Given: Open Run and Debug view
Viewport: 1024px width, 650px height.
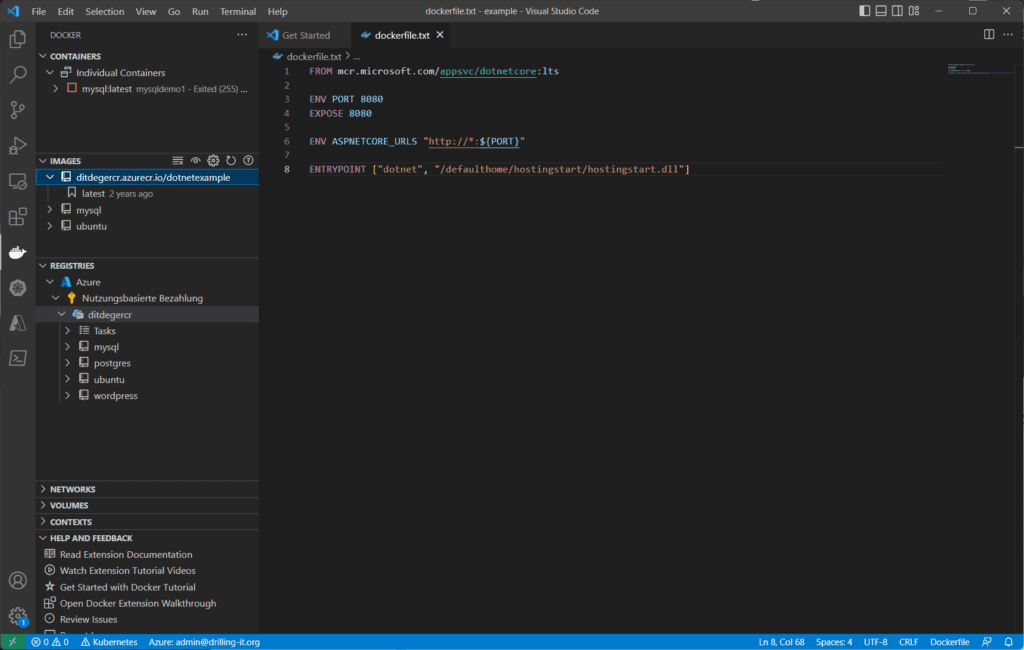Looking at the screenshot, I should coord(18,145).
